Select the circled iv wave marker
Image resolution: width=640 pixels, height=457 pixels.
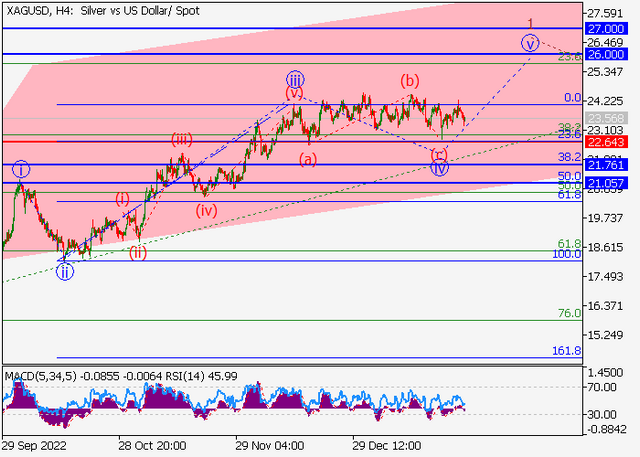point(440,167)
